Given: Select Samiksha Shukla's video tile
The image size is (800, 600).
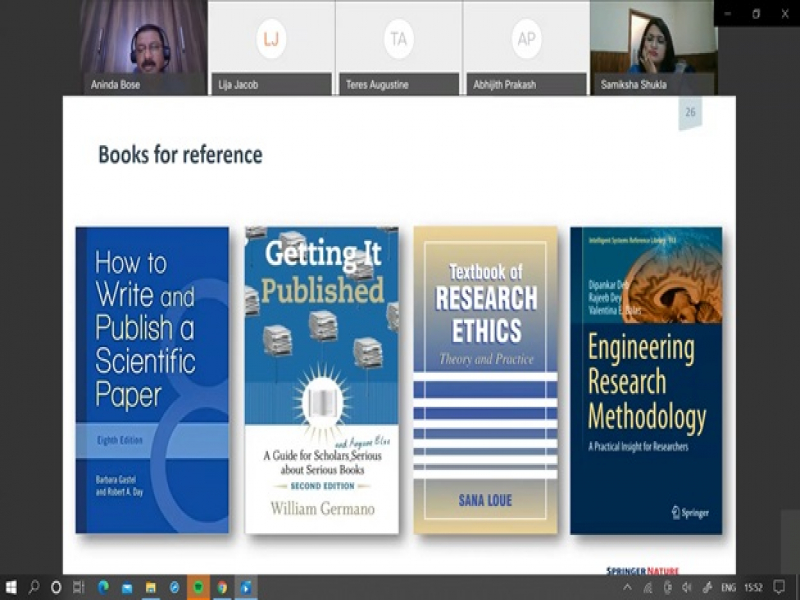Looking at the screenshot, I should click(654, 47).
